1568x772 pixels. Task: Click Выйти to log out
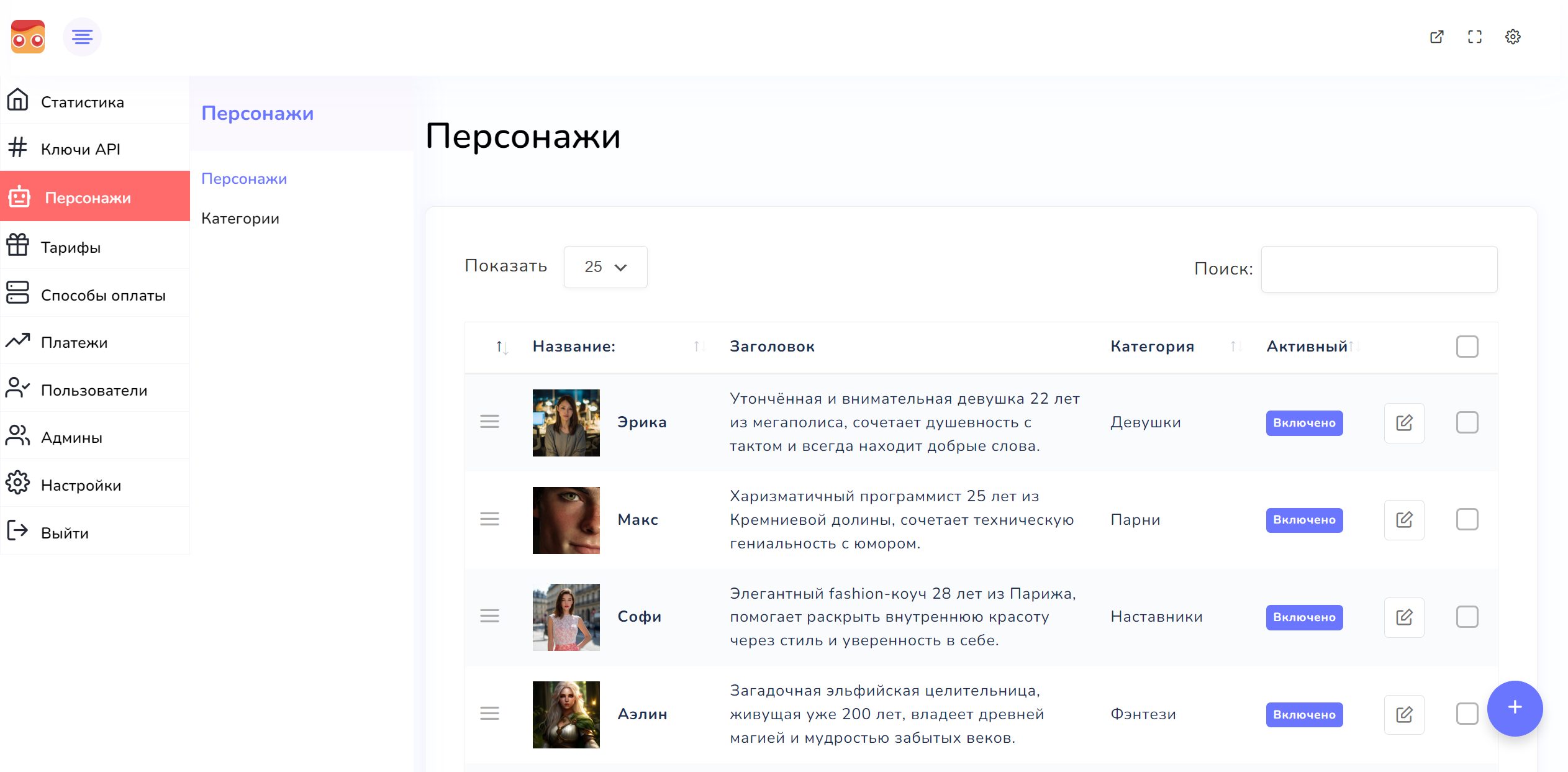(x=65, y=533)
